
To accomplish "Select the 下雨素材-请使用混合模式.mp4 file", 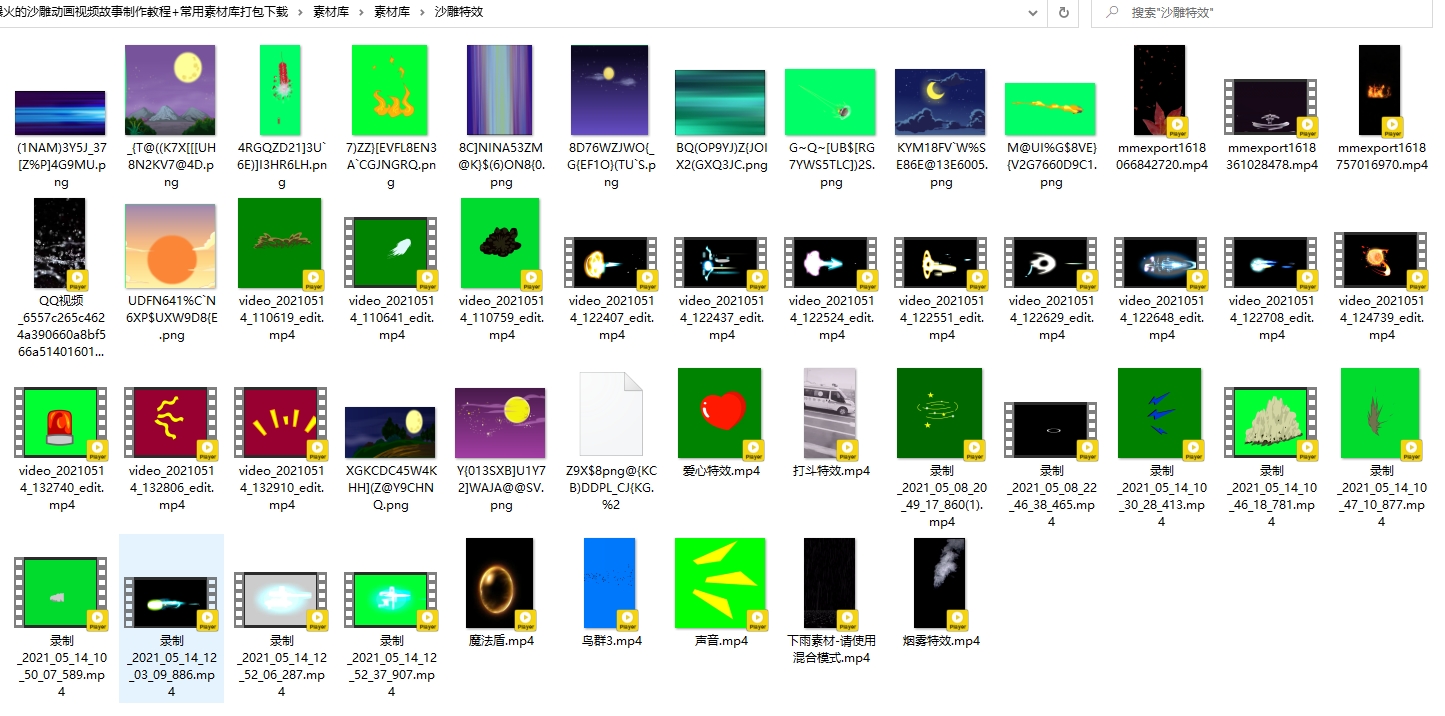I will click(831, 583).
